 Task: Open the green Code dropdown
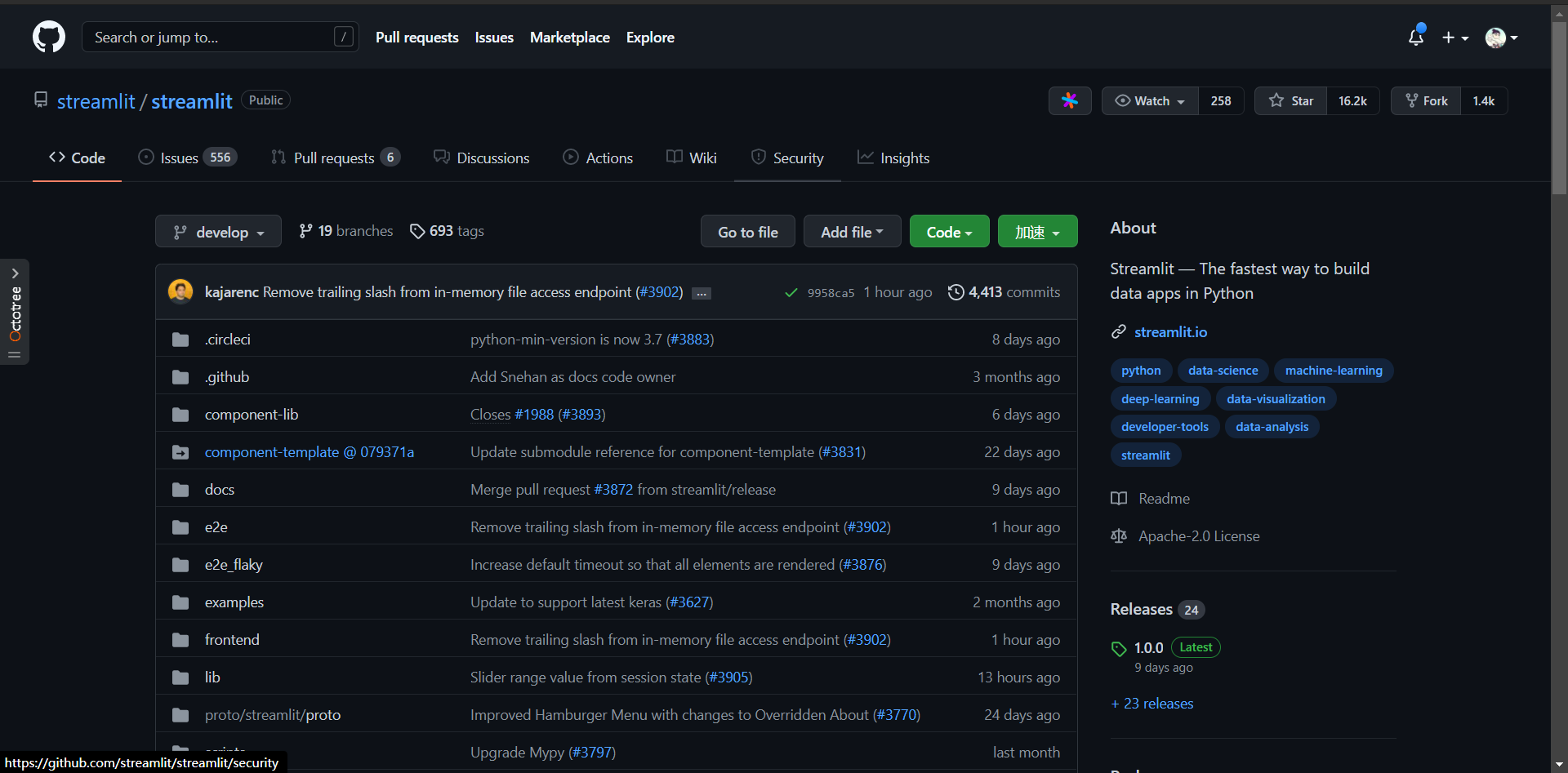click(x=949, y=232)
